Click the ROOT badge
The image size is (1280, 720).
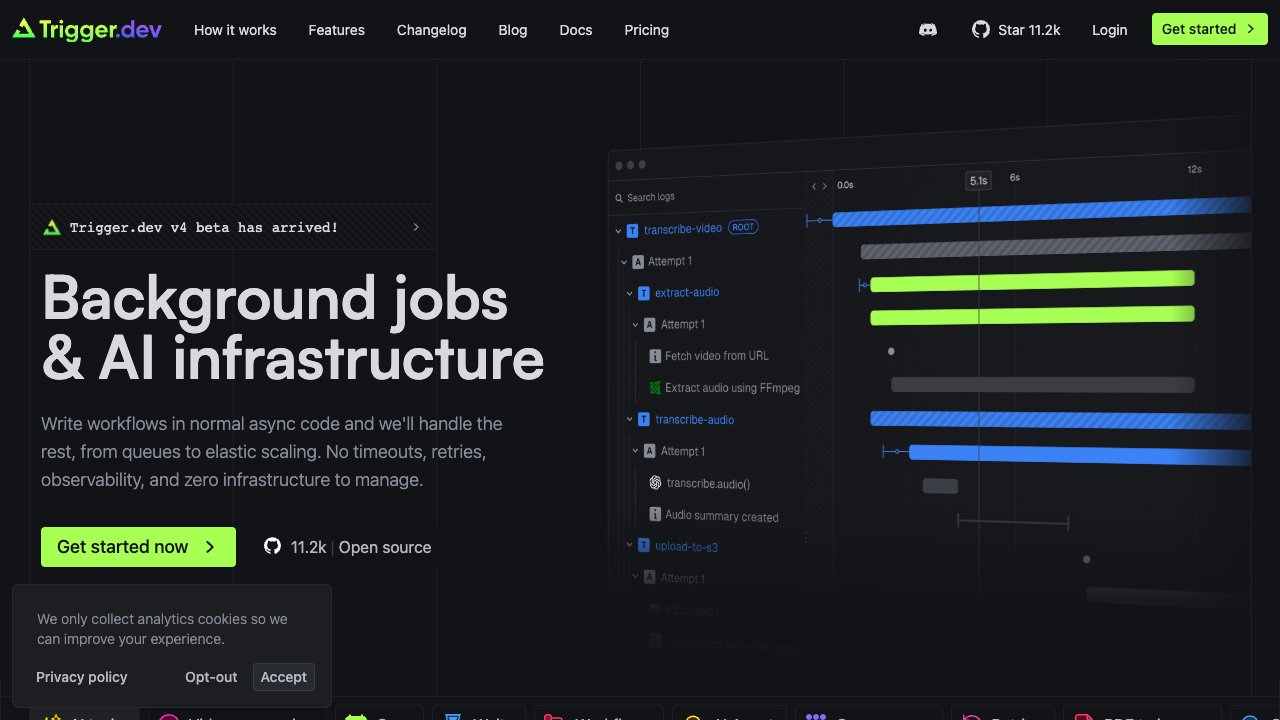click(743, 227)
